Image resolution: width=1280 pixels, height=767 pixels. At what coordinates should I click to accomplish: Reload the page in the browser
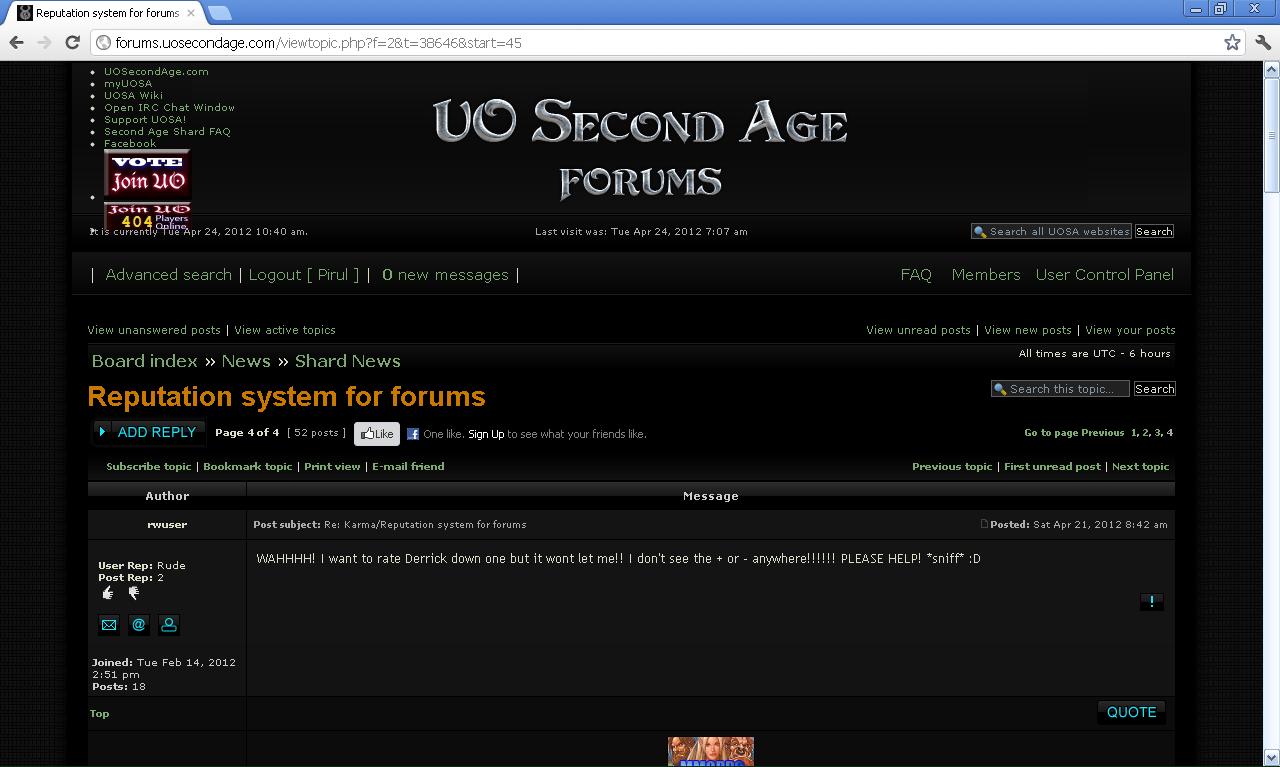coord(72,42)
